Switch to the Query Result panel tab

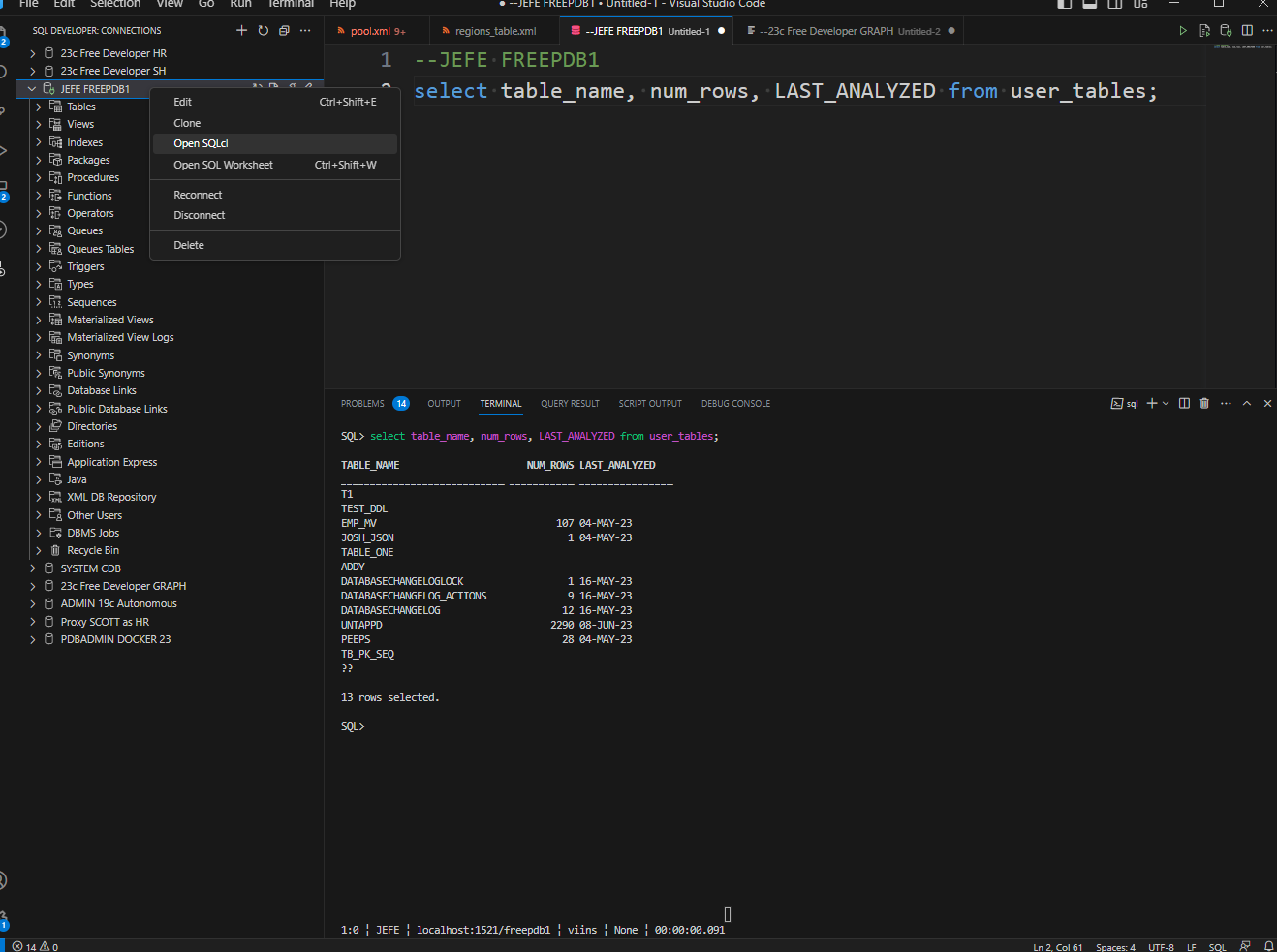[x=570, y=404]
